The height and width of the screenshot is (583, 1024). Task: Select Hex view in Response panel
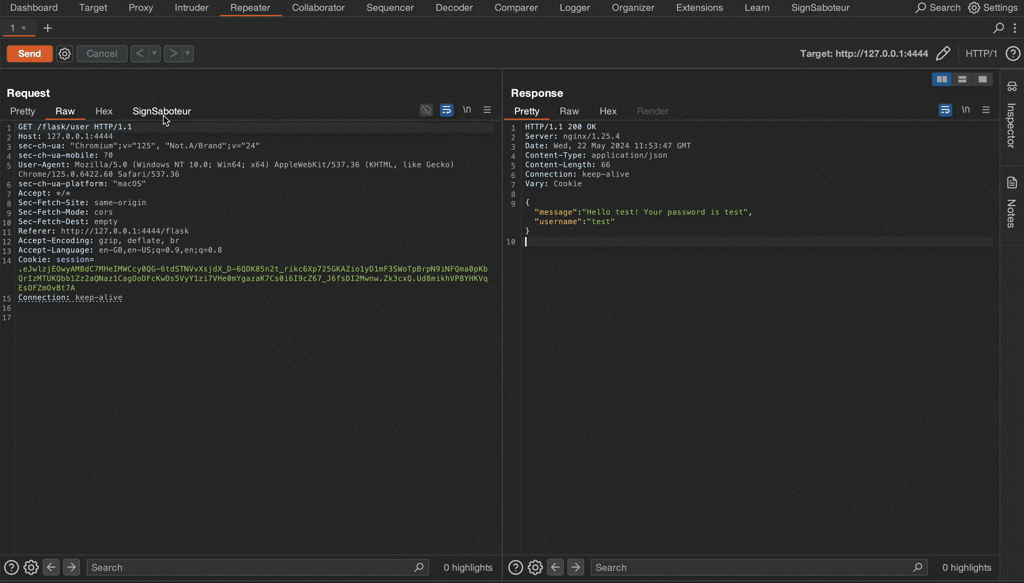(608, 111)
